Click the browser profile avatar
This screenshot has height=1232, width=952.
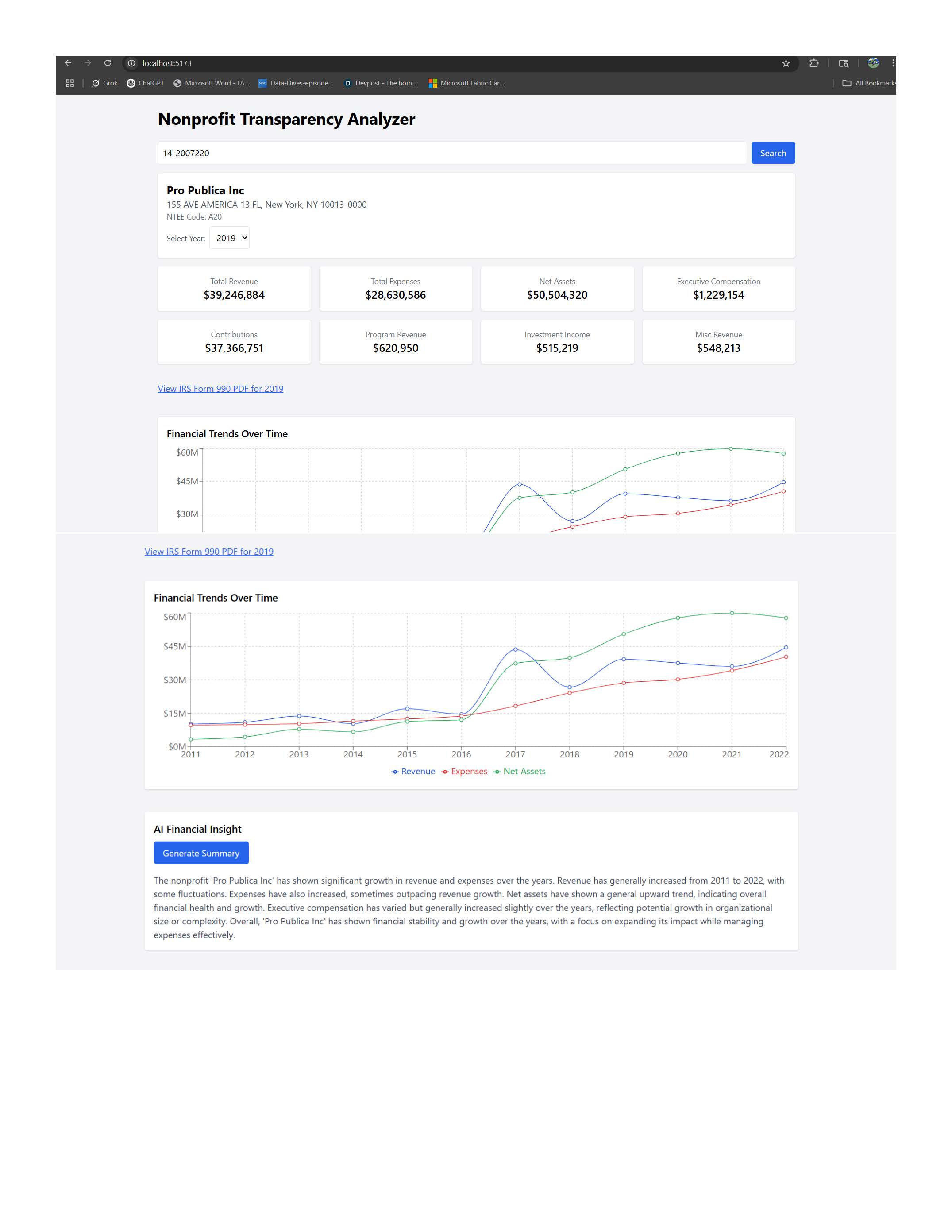[x=873, y=63]
